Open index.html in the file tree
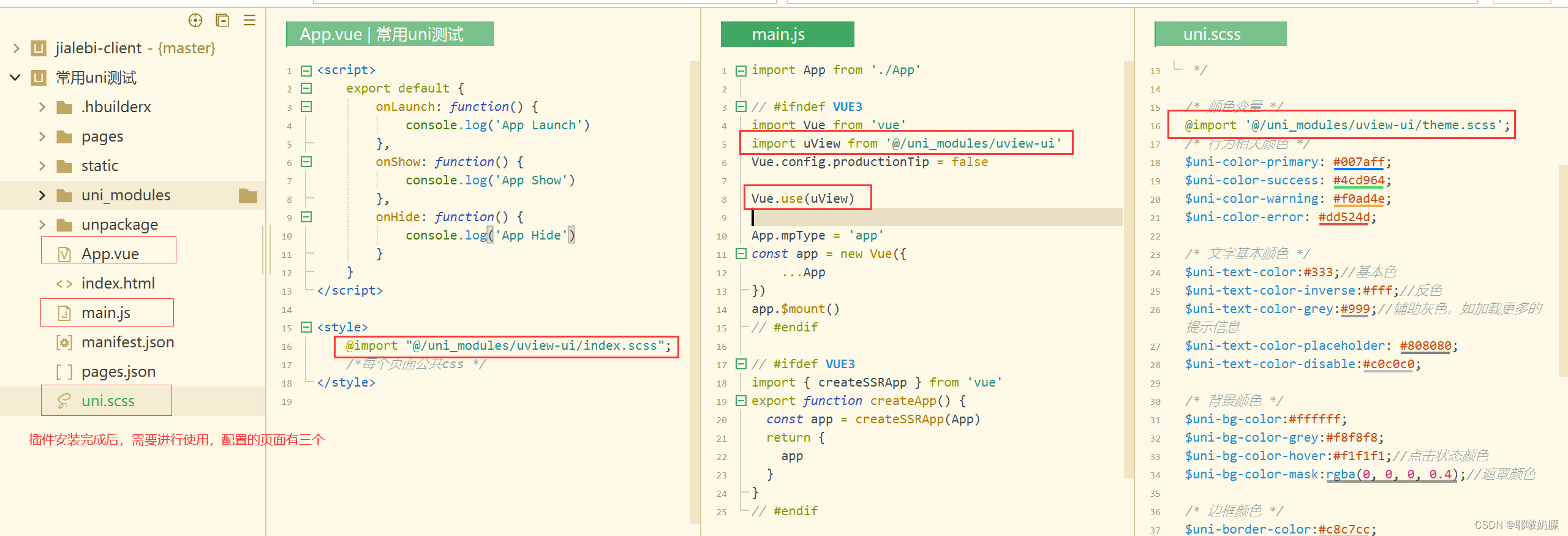 click(118, 284)
